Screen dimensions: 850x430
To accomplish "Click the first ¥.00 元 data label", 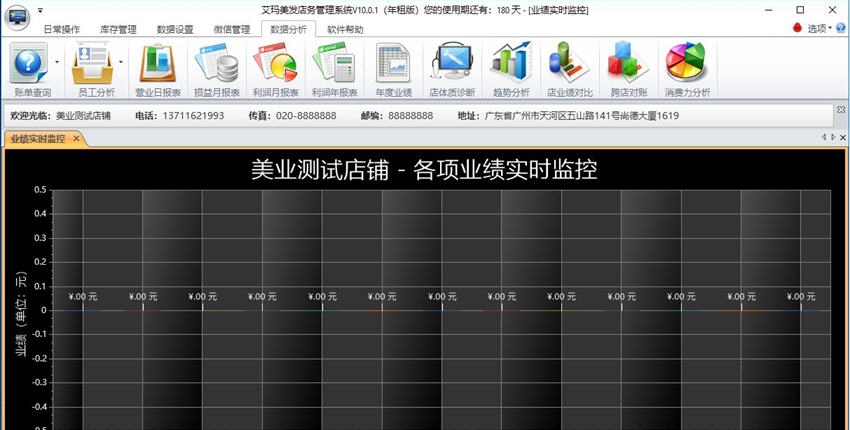I will pos(83,297).
